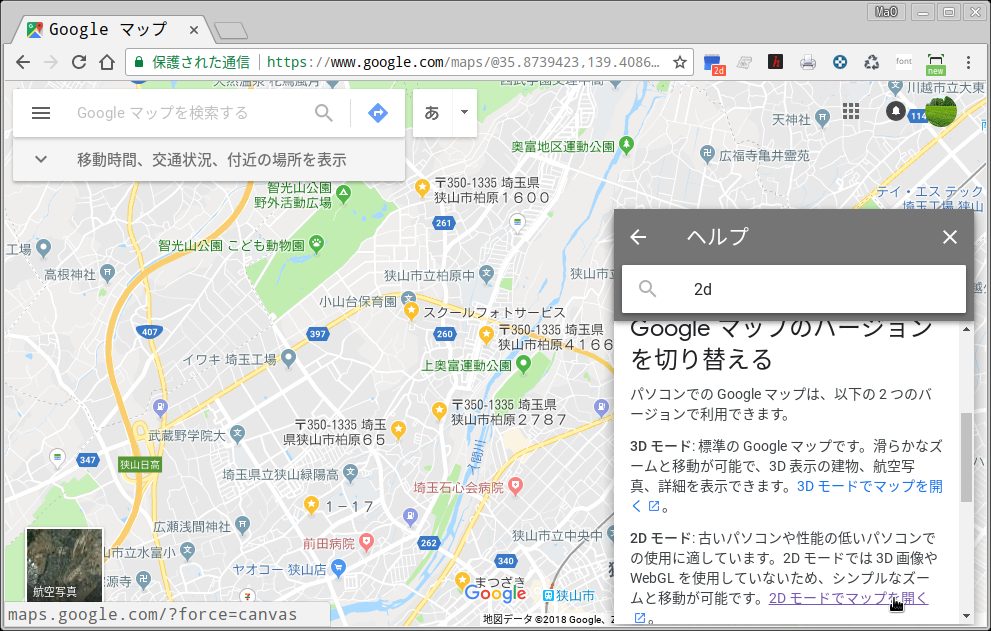Click the font extension icon
The width and height of the screenshot is (991, 631).
tap(904, 61)
